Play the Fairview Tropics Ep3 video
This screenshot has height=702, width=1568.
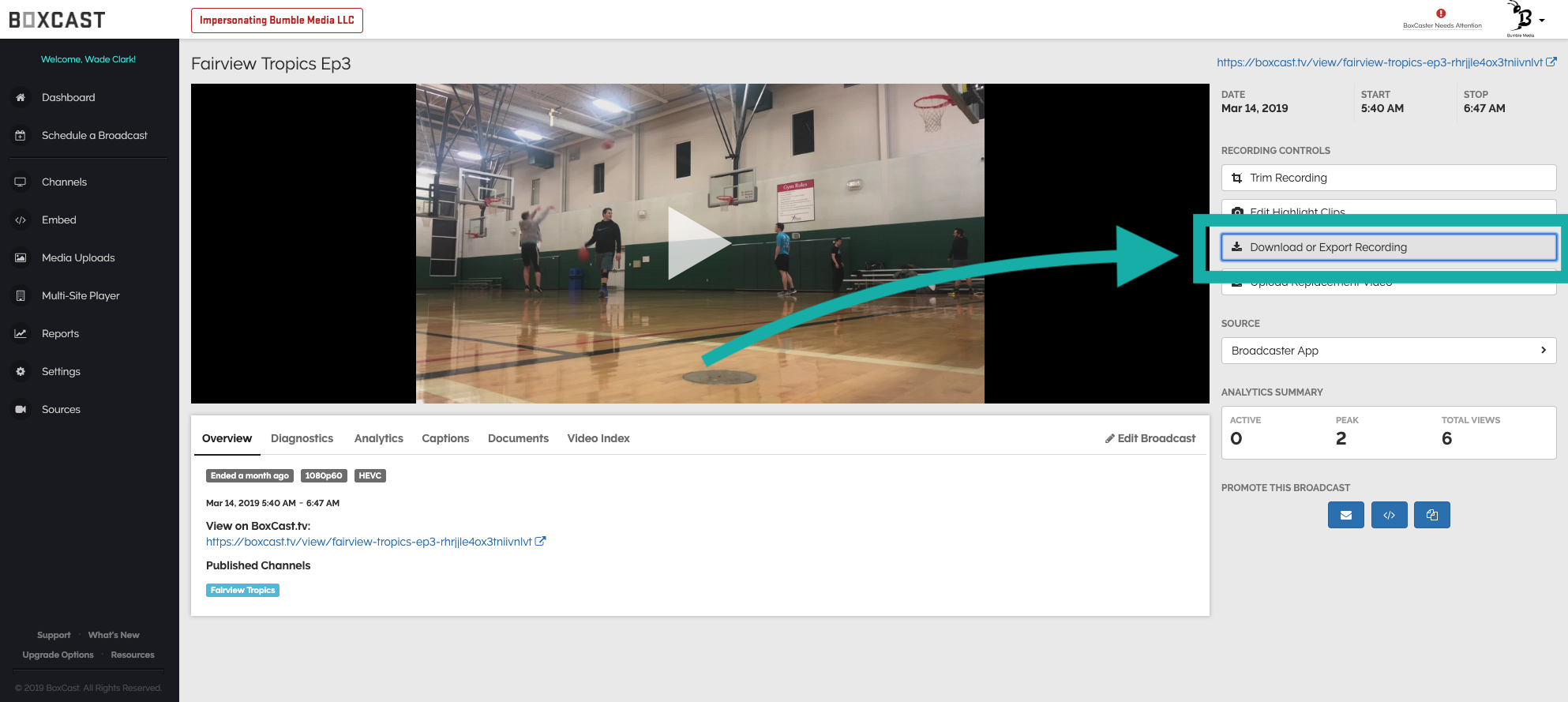(700, 243)
